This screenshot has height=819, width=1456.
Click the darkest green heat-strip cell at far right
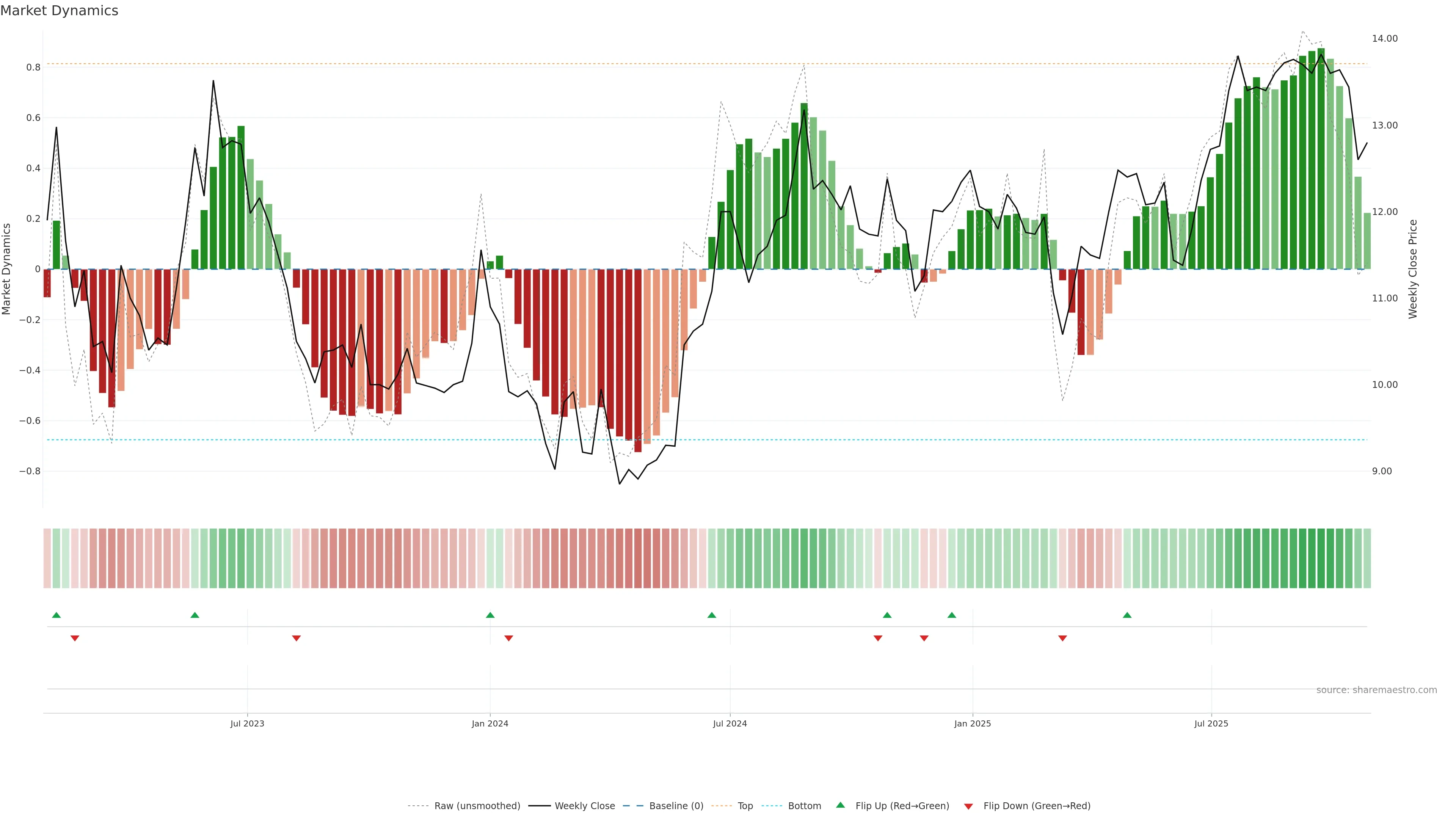[x=1321, y=559]
